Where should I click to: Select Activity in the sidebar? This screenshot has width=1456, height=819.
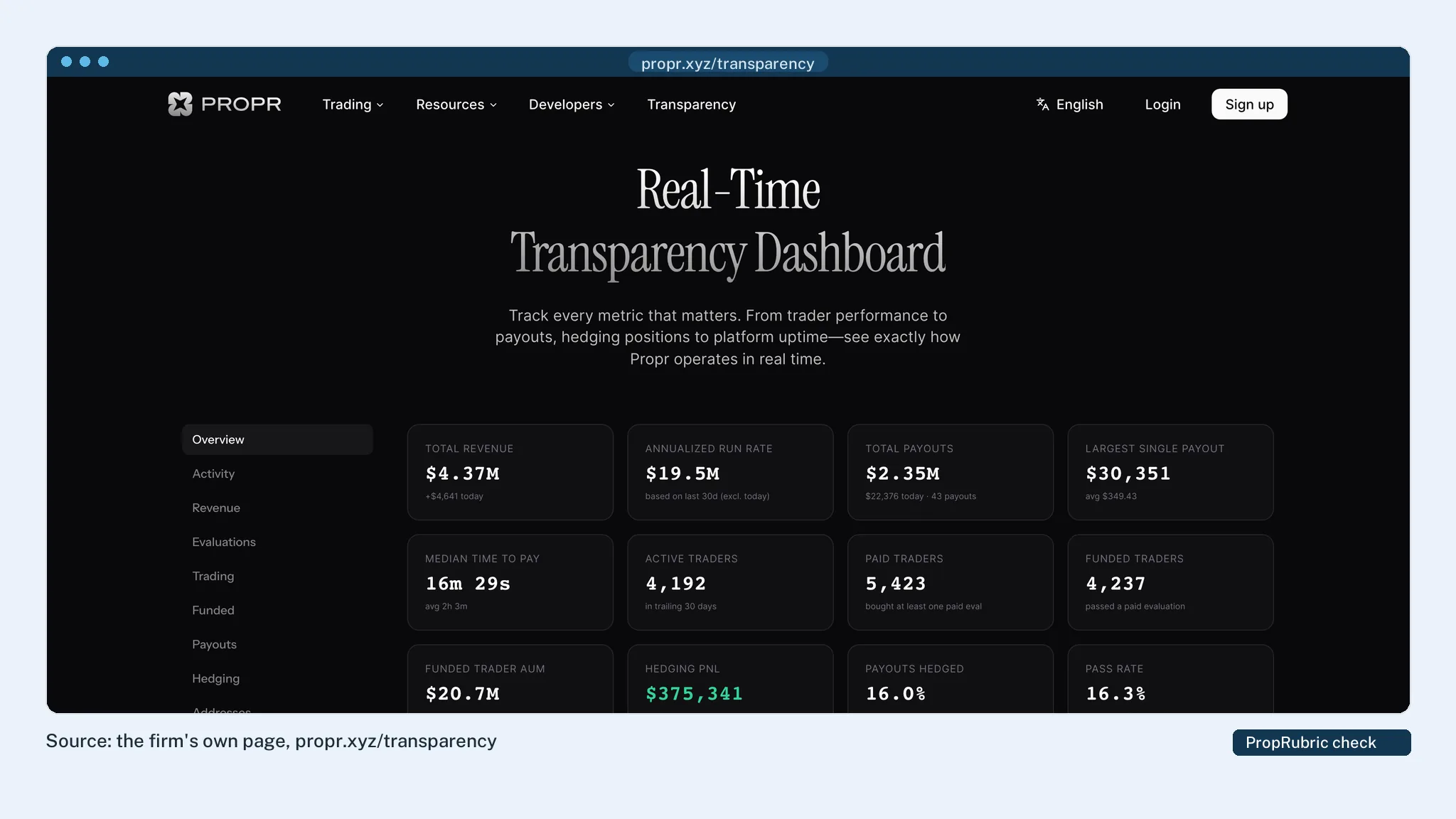click(213, 473)
